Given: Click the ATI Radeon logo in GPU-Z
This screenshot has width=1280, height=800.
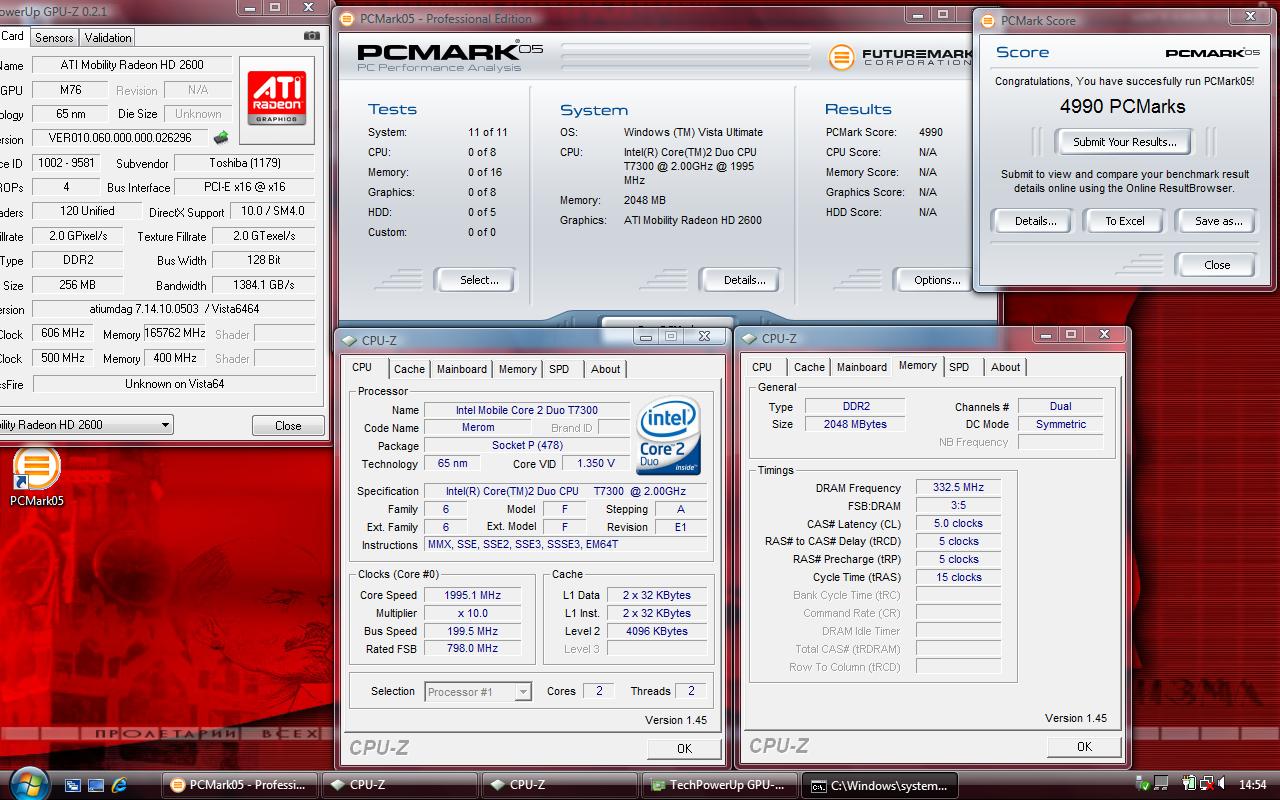Looking at the screenshot, I should click(x=278, y=98).
